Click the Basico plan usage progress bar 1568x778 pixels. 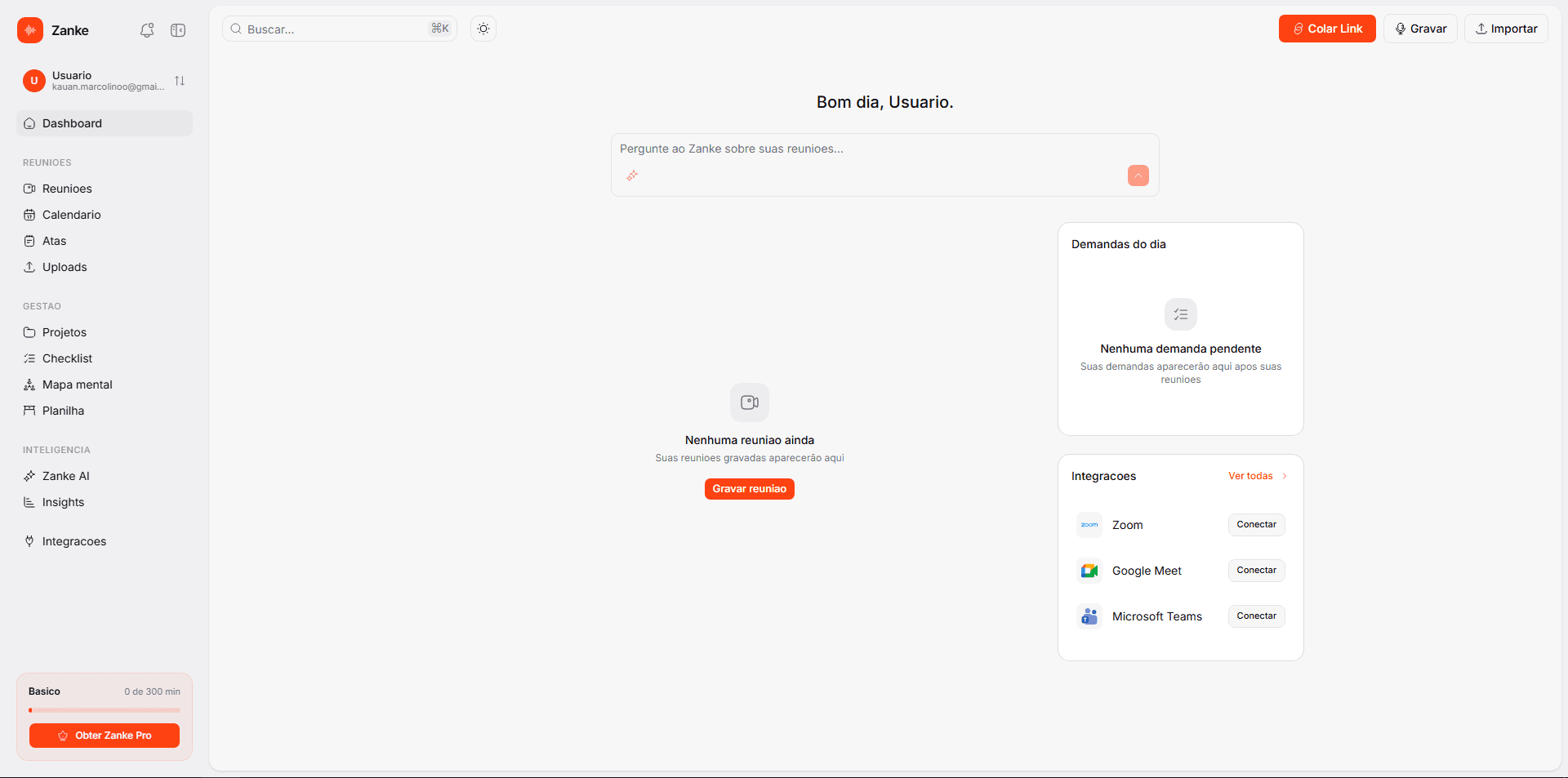(104, 710)
